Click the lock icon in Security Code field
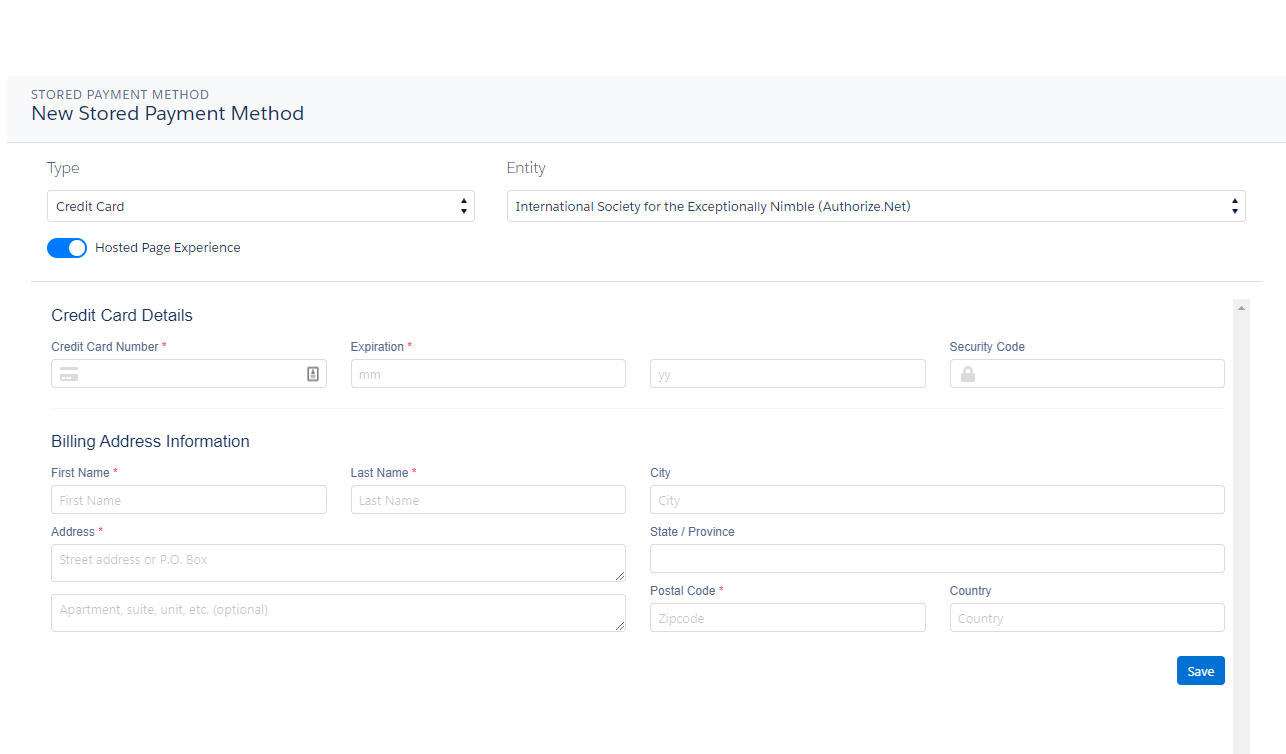This screenshot has width=1286, height=754. click(968, 374)
